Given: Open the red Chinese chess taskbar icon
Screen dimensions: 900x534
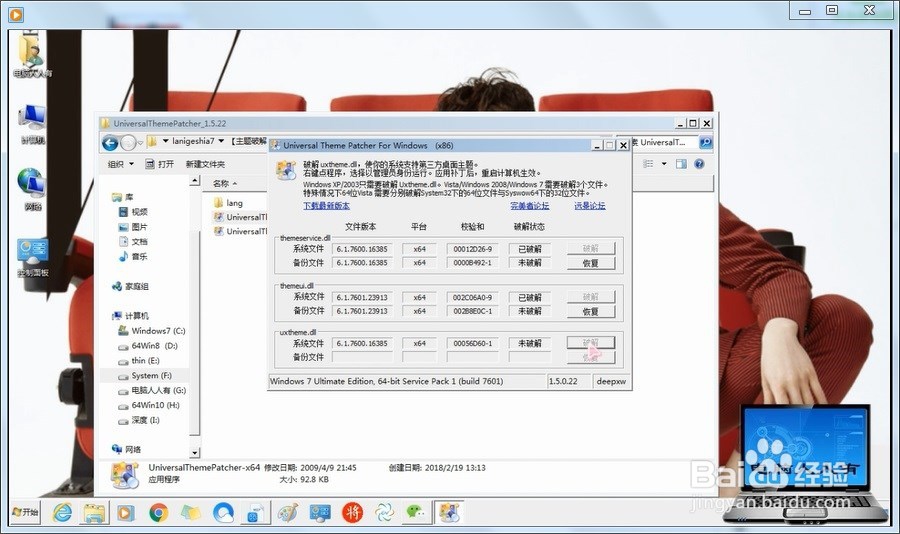Looking at the screenshot, I should click(352, 512).
